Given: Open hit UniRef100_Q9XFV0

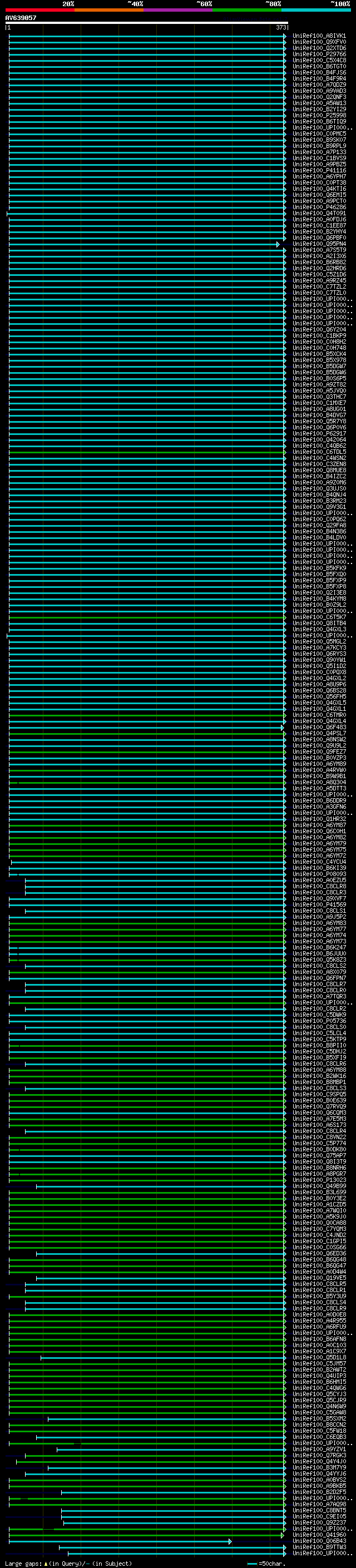Looking at the screenshot, I should pyautogui.click(x=319, y=42).
